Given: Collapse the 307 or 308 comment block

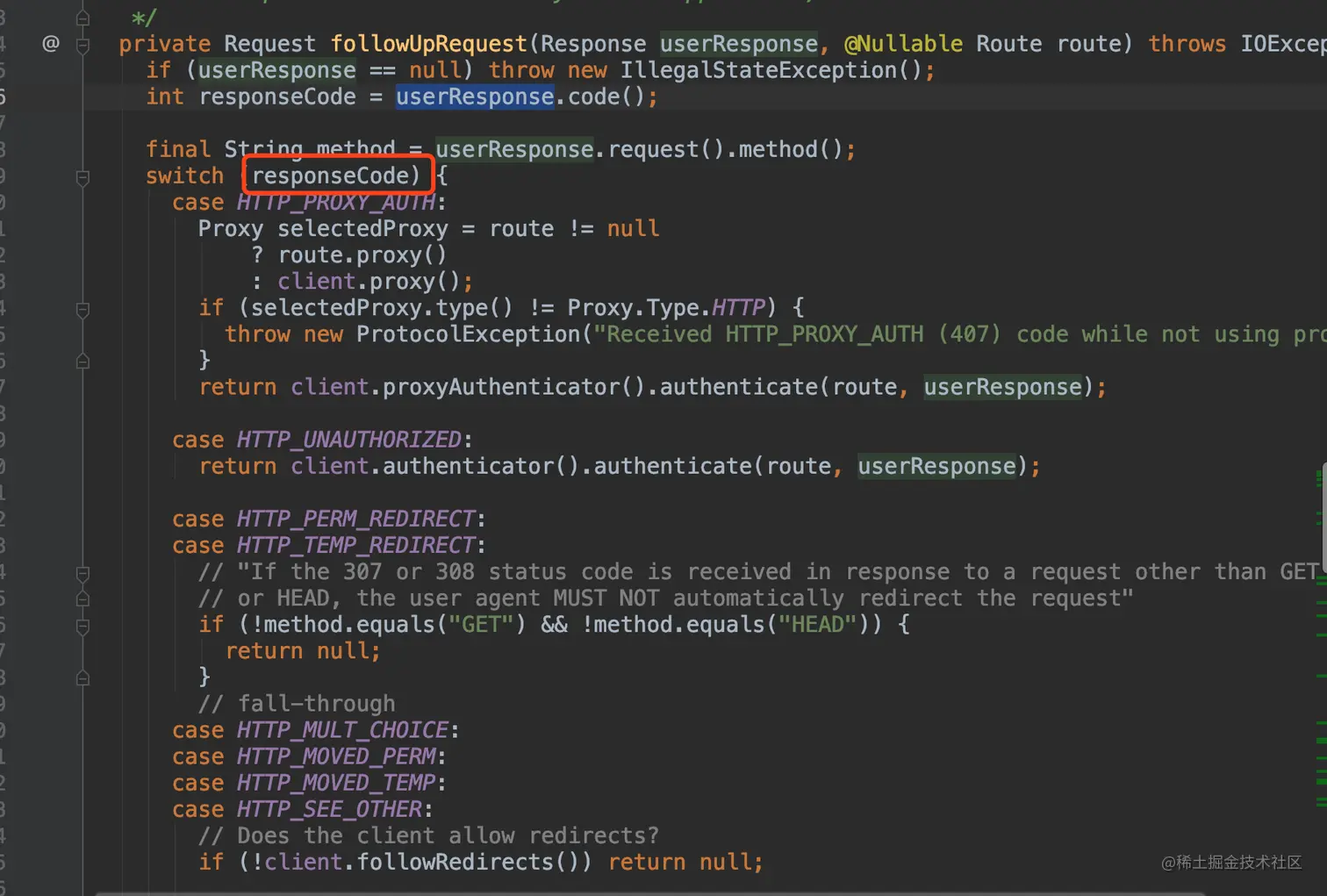Looking at the screenshot, I should 82,574.
